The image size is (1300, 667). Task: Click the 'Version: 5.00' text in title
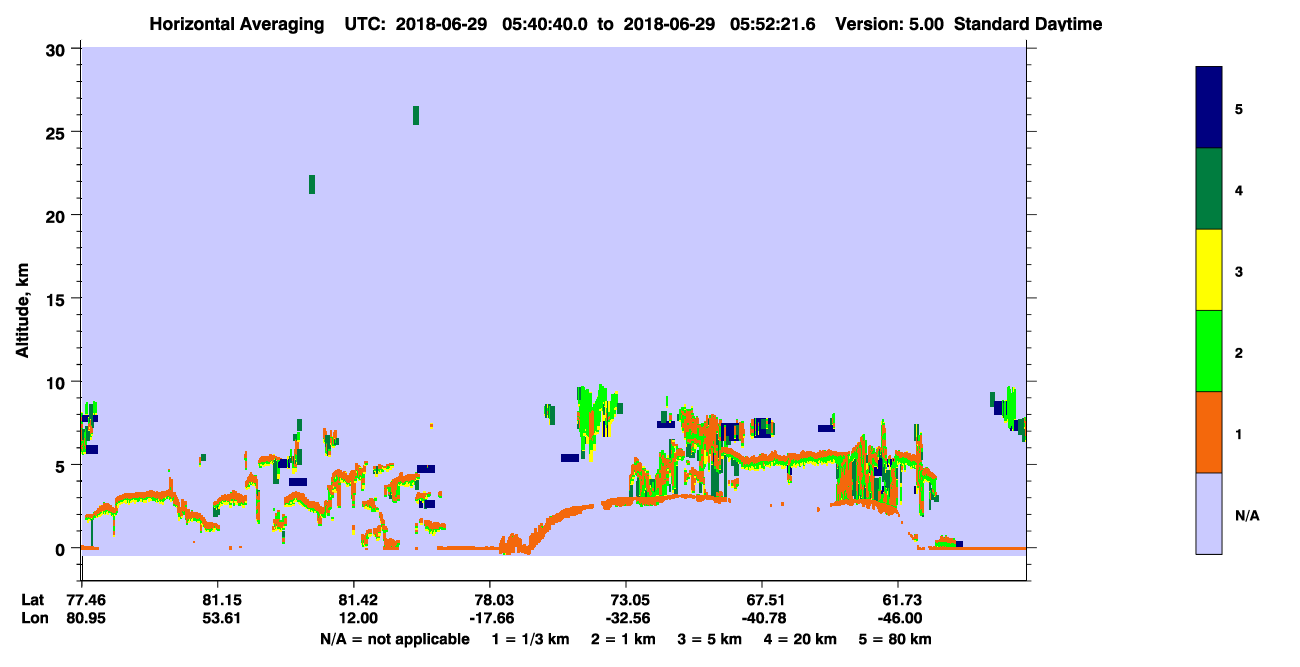pyautogui.click(x=891, y=24)
